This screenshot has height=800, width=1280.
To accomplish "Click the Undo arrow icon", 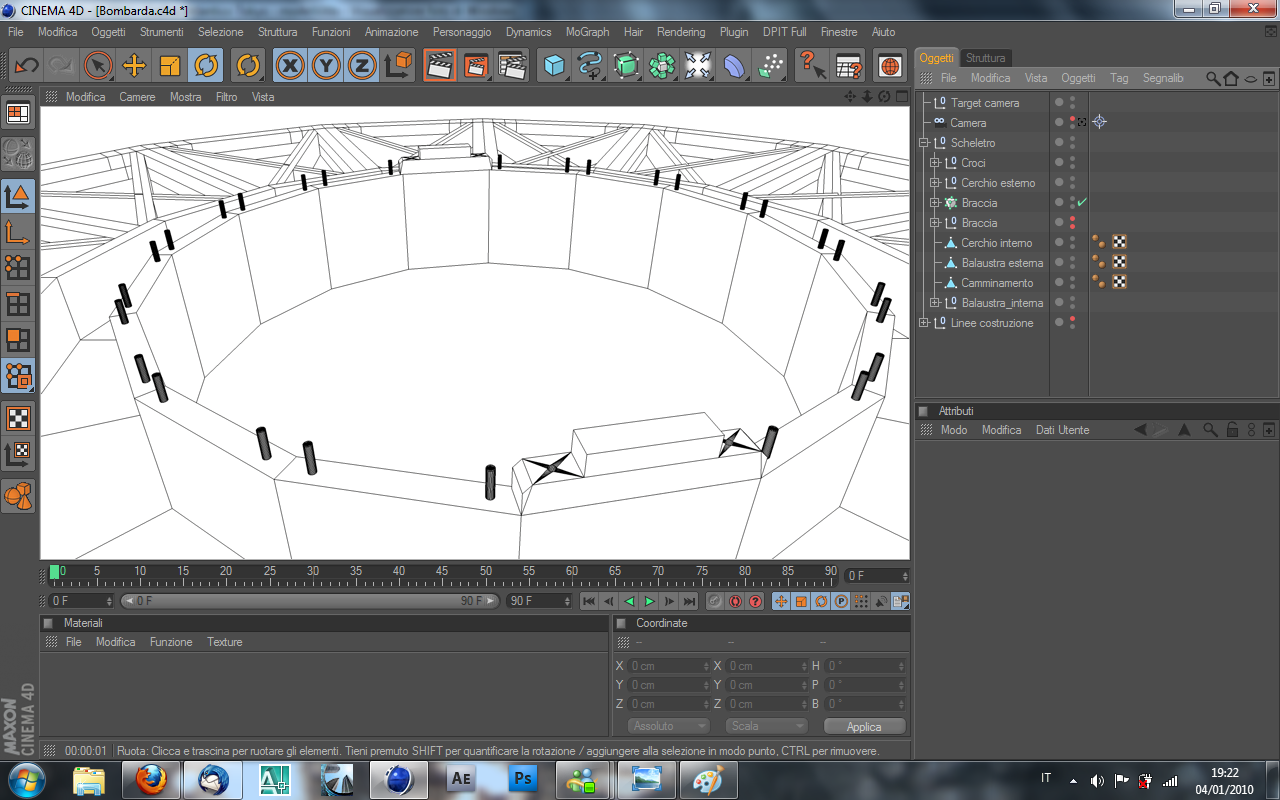I will tap(26, 66).
